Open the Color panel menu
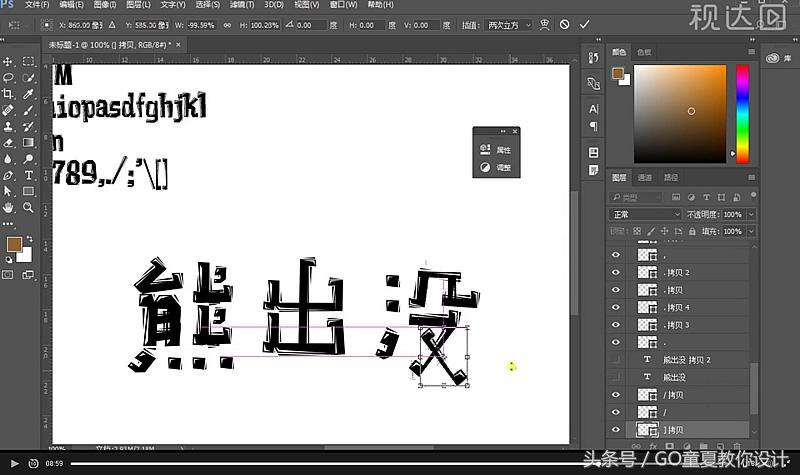Image resolution: width=800 pixels, height=475 pixels. pos(752,52)
